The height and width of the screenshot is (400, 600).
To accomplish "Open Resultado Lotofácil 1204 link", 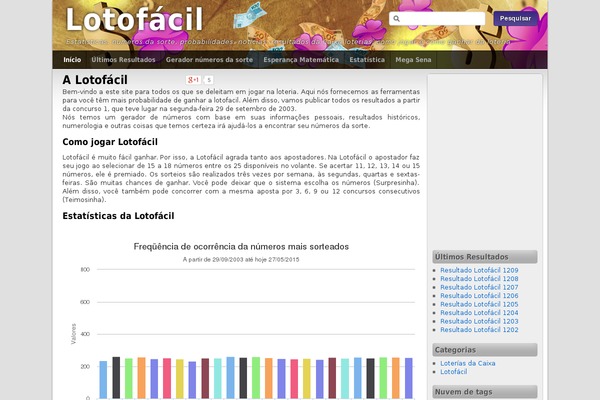I will point(479,313).
